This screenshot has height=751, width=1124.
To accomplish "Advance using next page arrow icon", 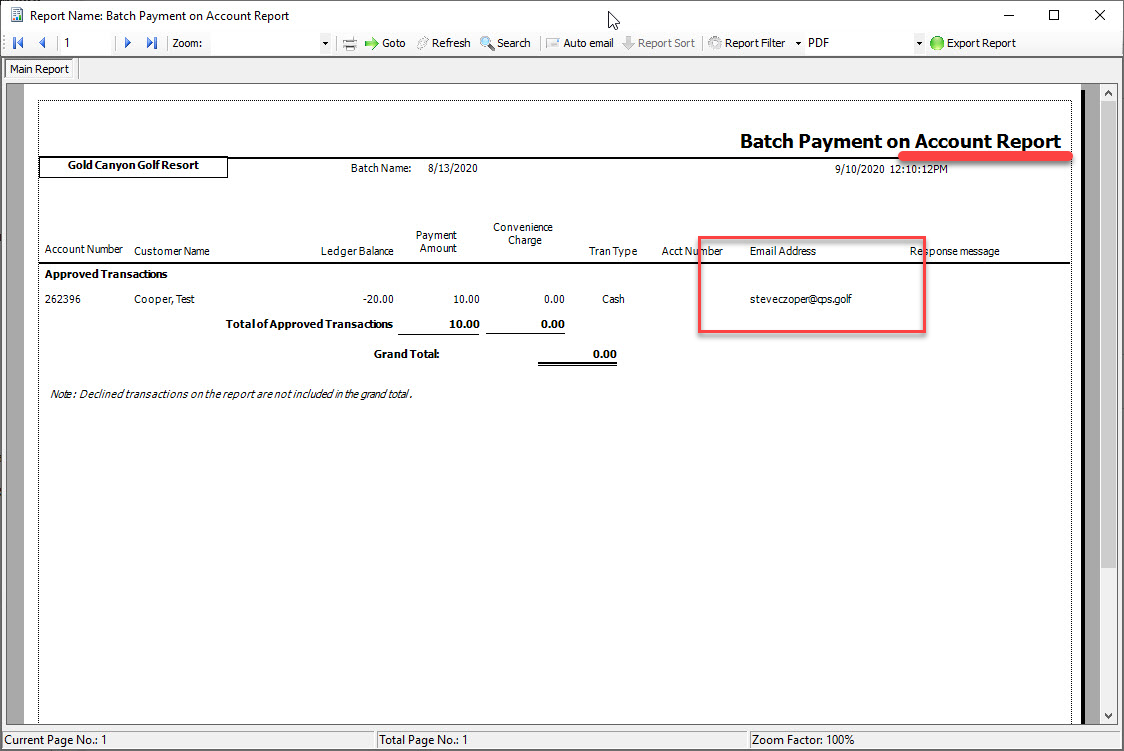I will [127, 42].
